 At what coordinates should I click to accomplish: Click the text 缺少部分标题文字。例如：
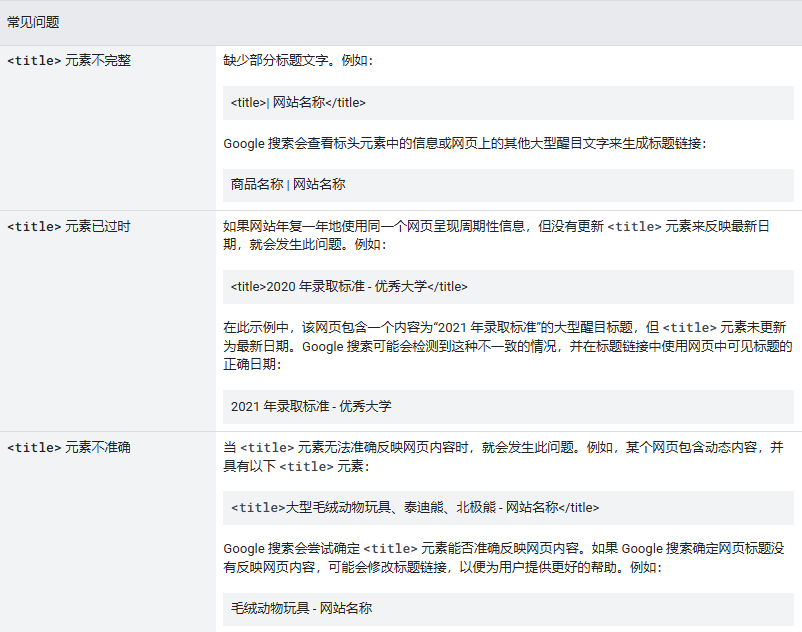298,60
